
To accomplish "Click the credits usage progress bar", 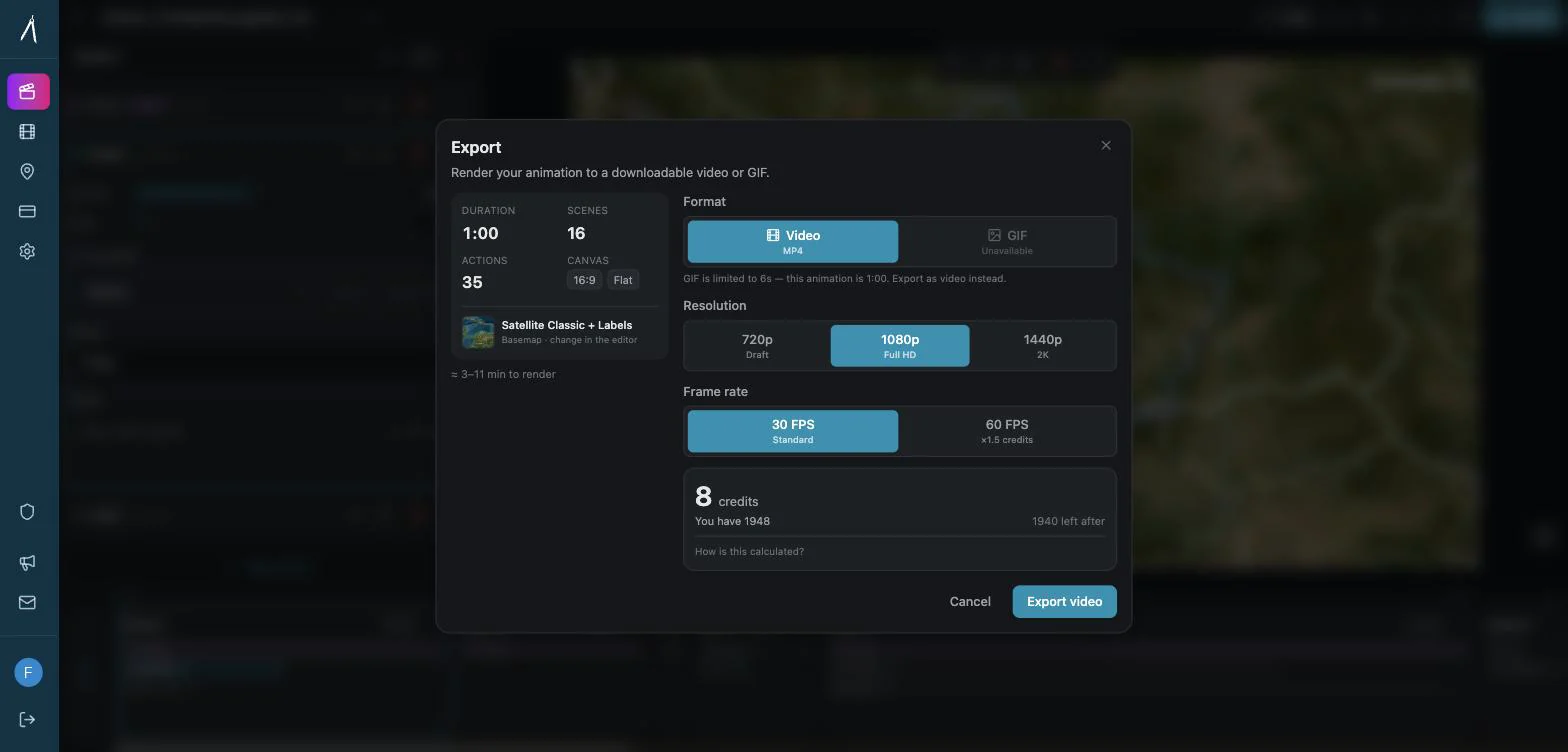I will coord(900,536).
